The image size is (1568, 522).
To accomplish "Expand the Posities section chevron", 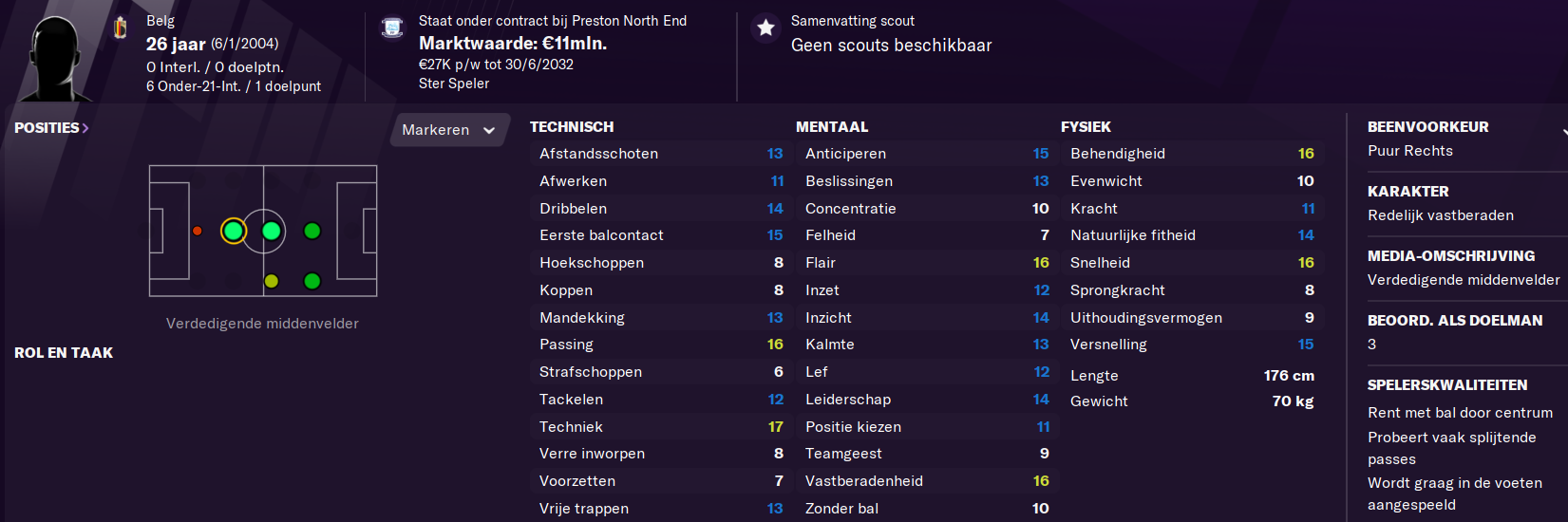I will tap(85, 128).
